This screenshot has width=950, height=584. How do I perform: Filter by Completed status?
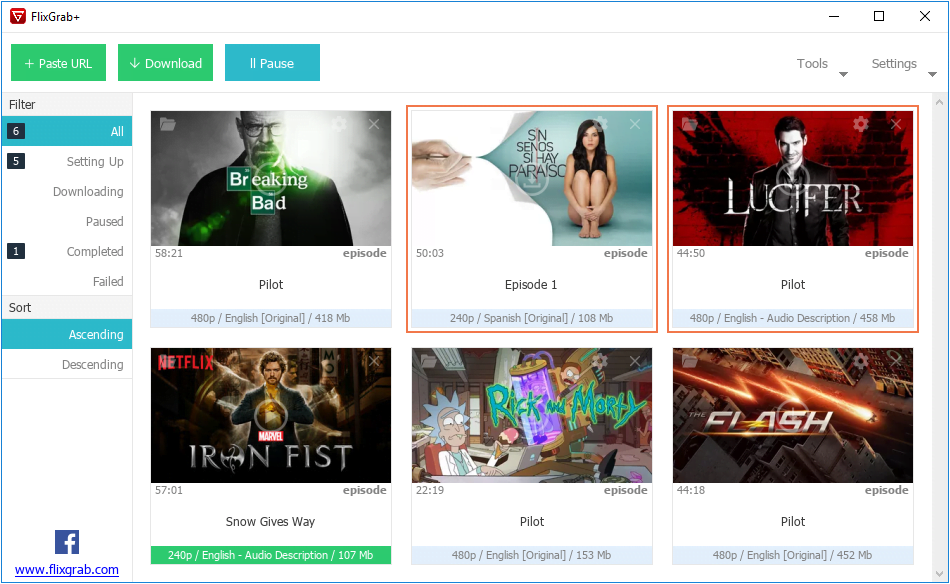67,251
